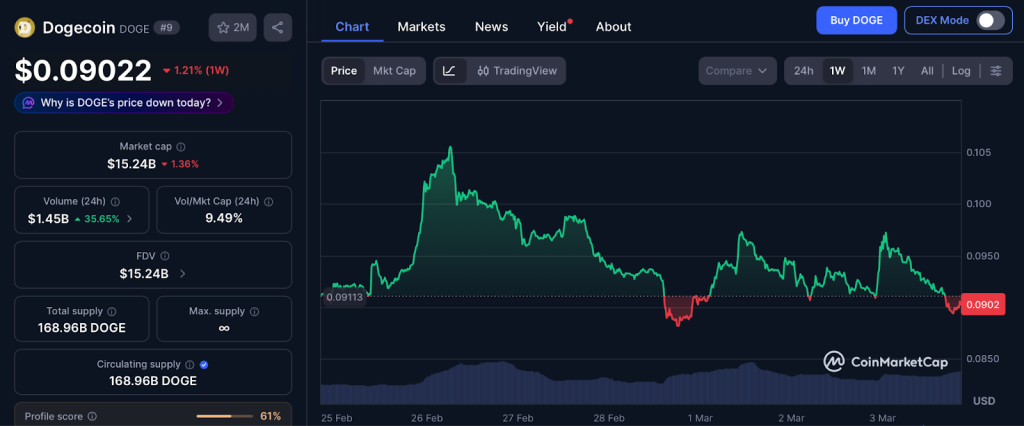This screenshot has height=426, width=1024.
Task: Select the 1M time range
Action: 869,71
